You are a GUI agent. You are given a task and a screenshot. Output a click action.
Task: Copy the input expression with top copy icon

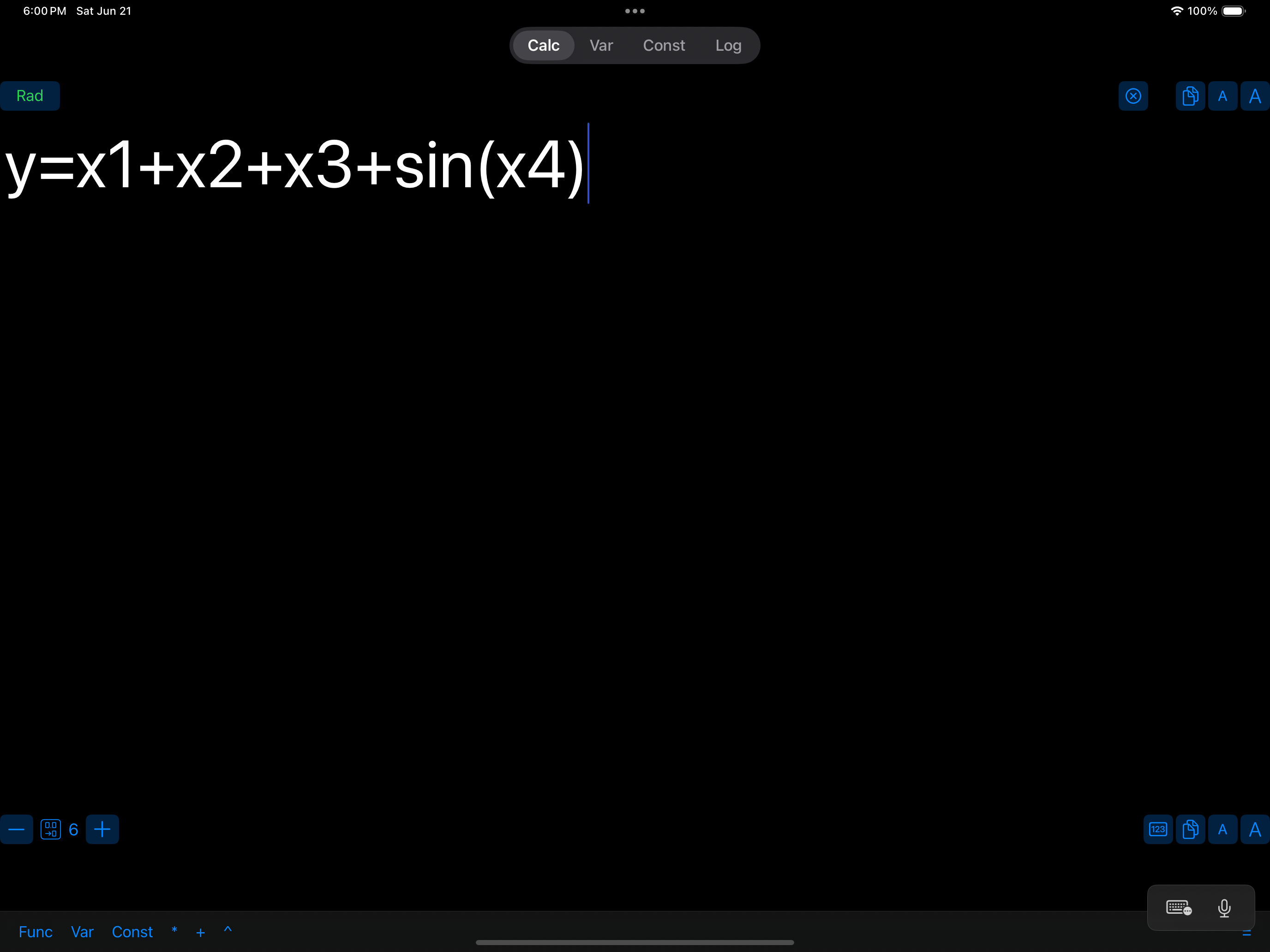point(1190,96)
